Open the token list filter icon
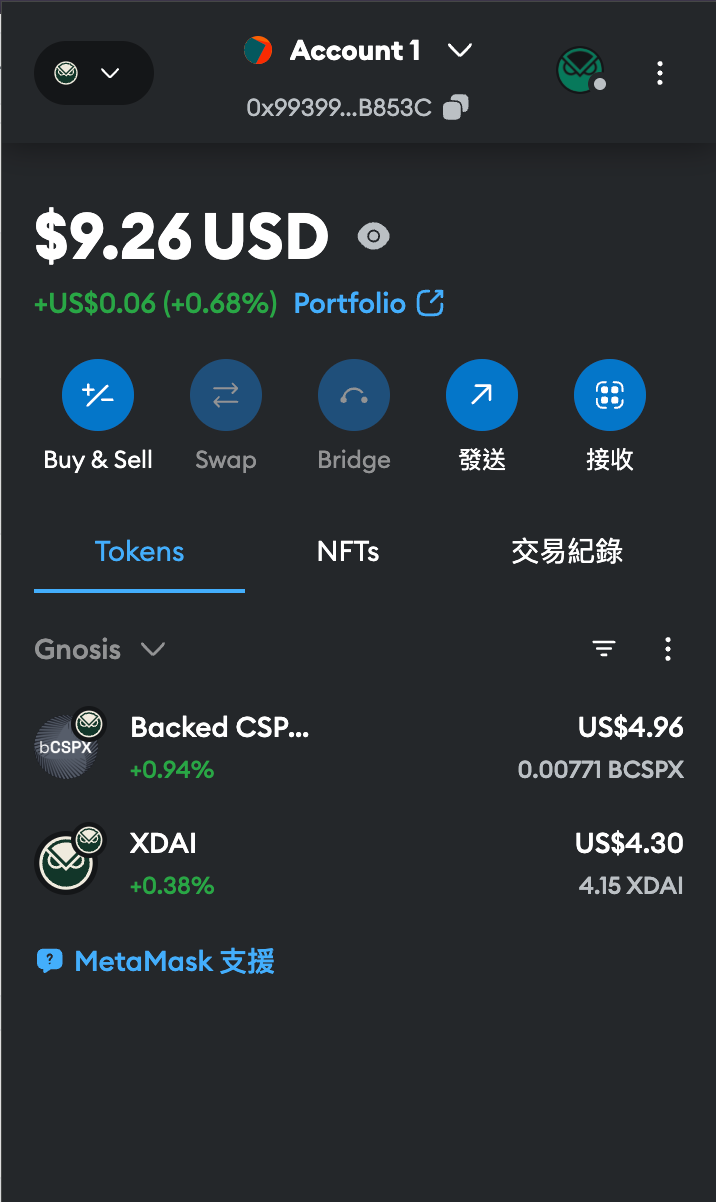716x1202 pixels. 604,649
